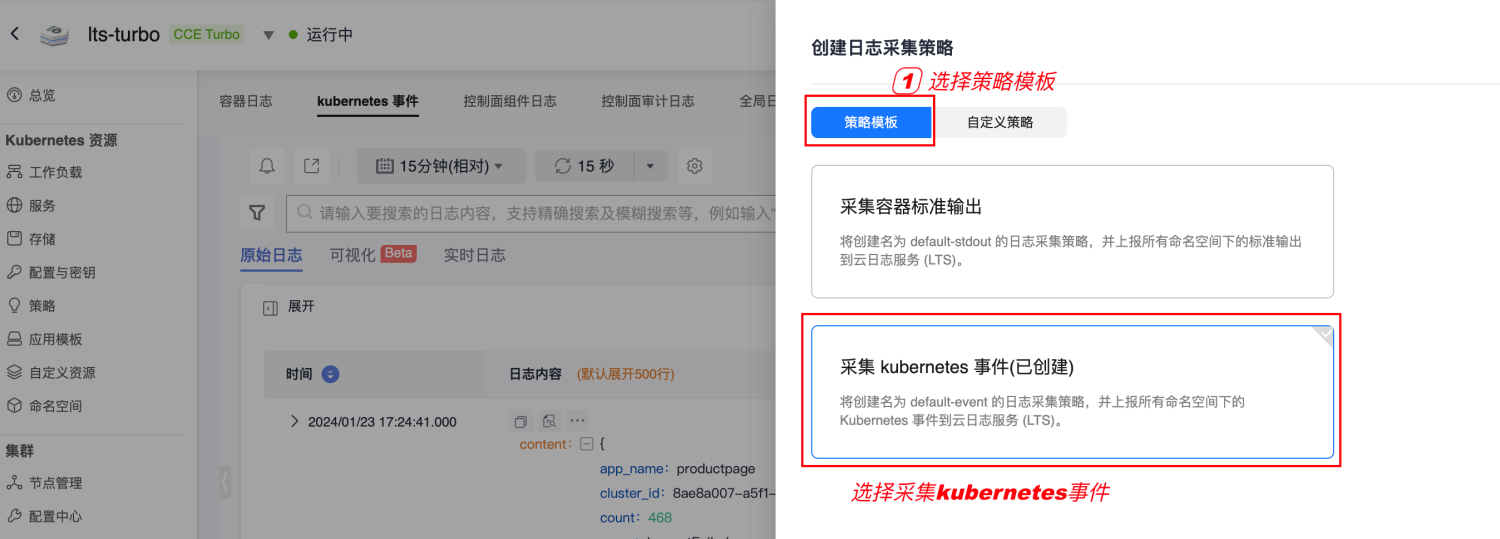
Task: Click the 展开 panel expand icon
Action: (270, 307)
